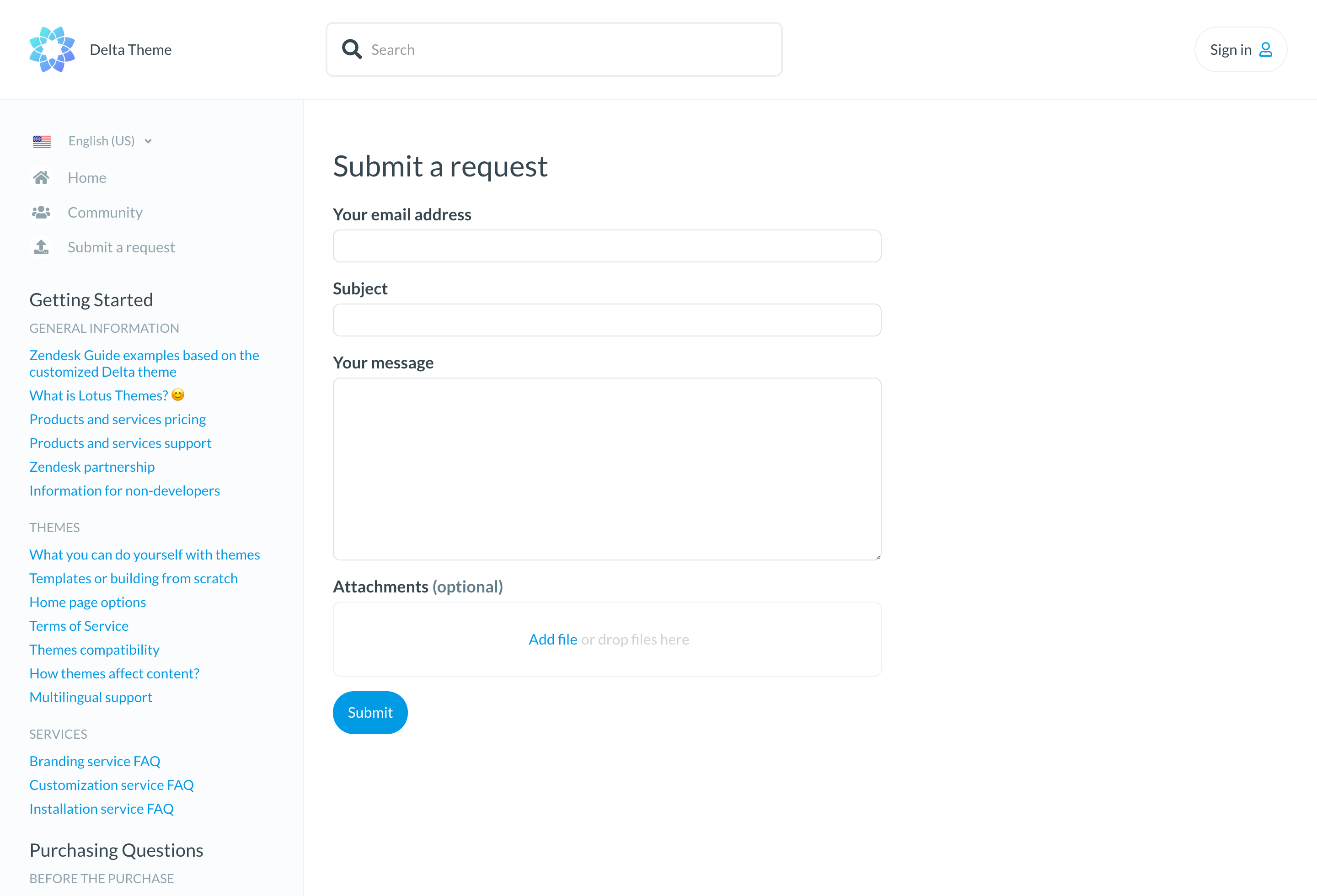This screenshot has height=896, width=1317.
Task: Open the Multilingual support article link
Action: pos(91,697)
